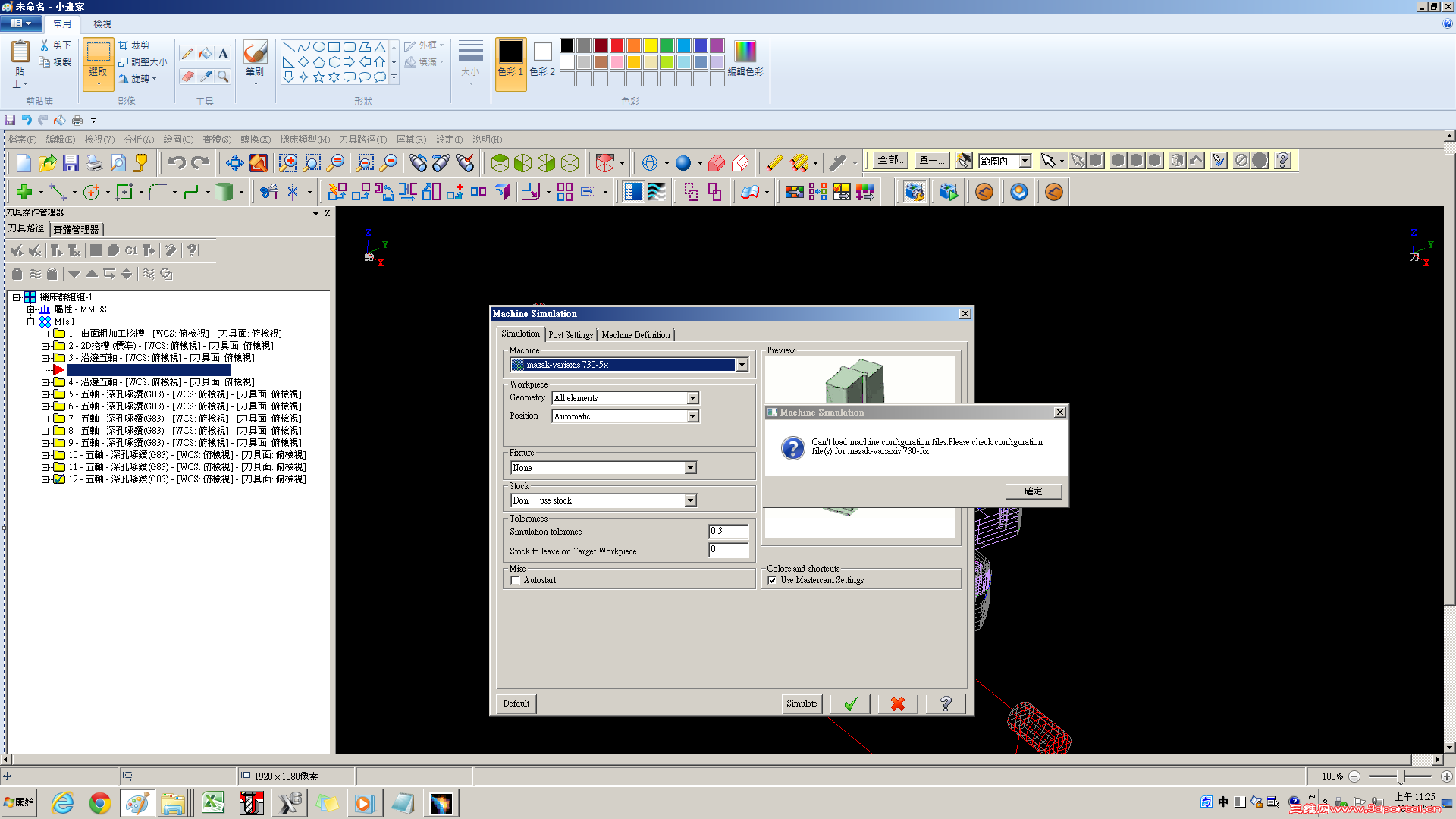Click the lock icon in Toolpaths manager
1456x819 pixels.
click(17, 274)
